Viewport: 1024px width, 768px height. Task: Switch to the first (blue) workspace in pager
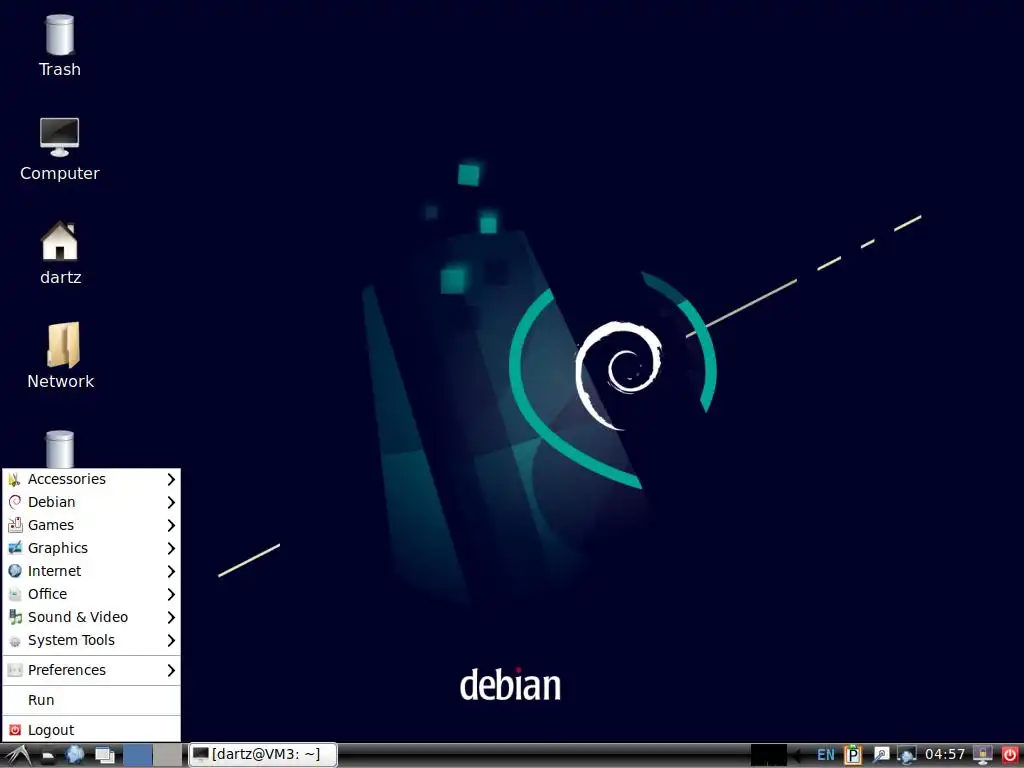pos(137,756)
